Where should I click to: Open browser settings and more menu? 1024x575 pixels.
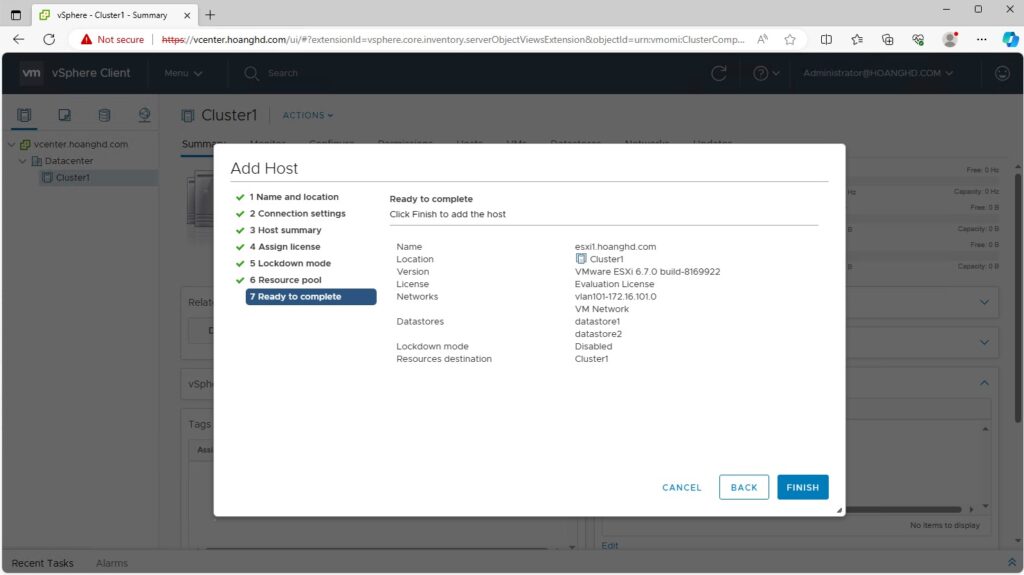pyautogui.click(x=981, y=39)
